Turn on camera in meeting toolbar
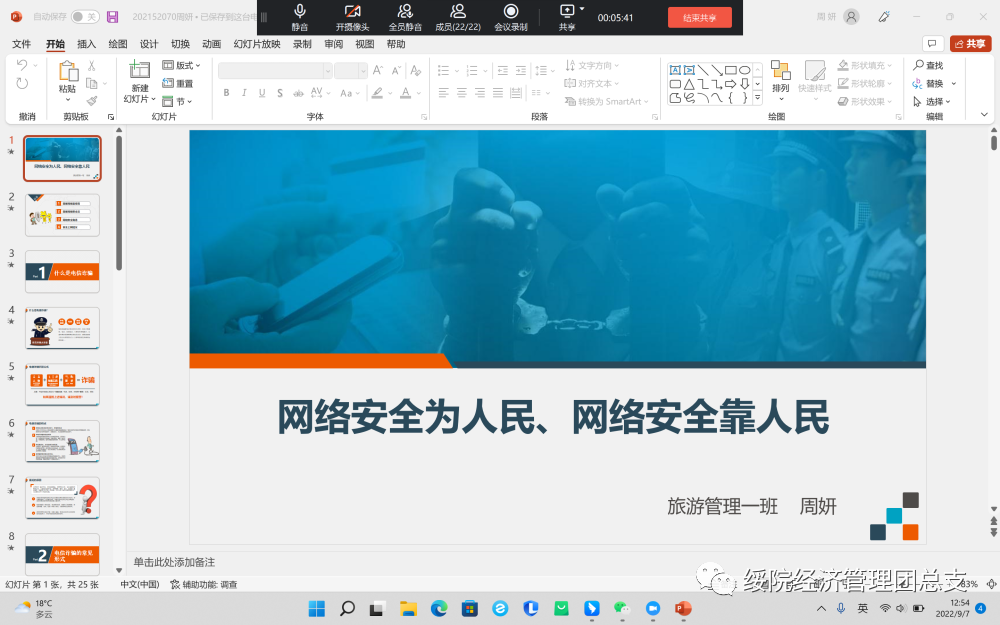The width and height of the screenshot is (1000, 625). 352,15
